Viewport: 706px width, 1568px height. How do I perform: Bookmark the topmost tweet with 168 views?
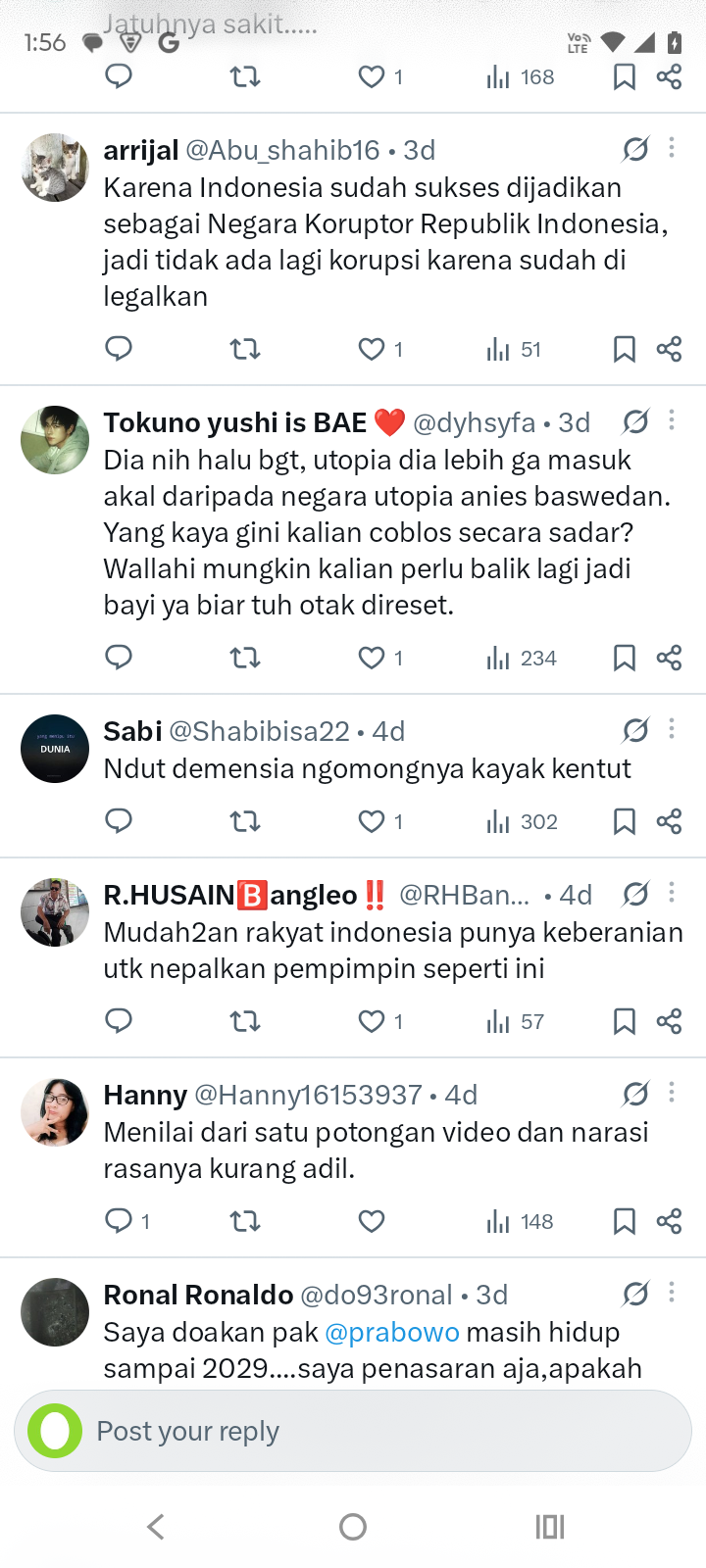[624, 76]
